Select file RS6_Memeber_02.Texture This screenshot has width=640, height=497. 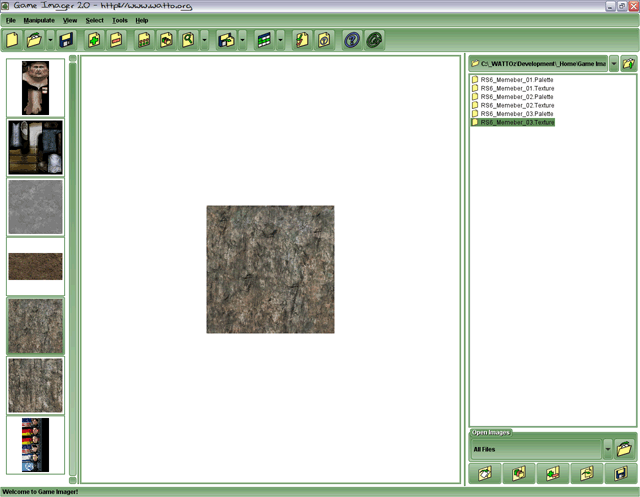tap(513, 105)
